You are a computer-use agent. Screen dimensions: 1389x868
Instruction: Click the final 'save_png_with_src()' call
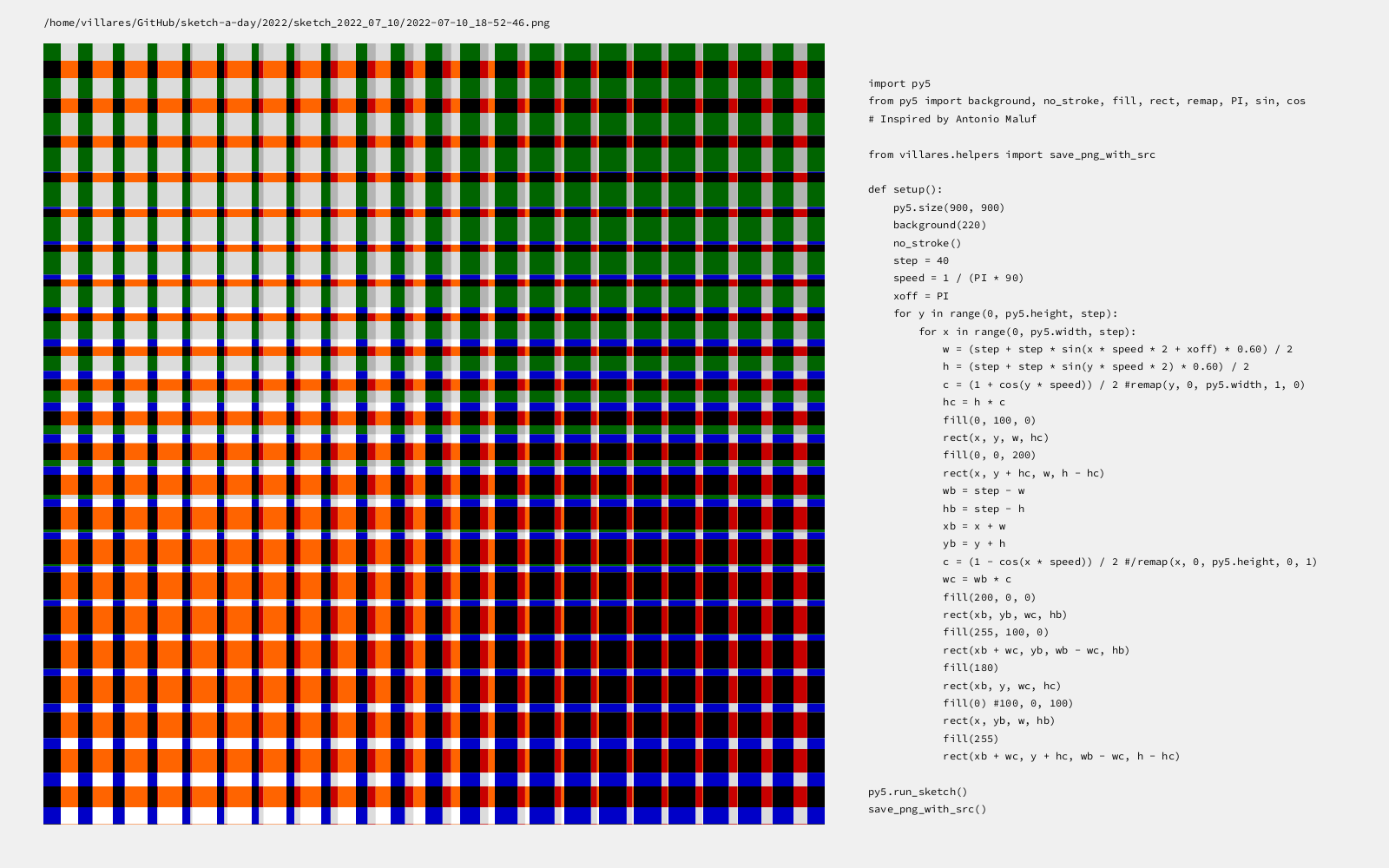pyautogui.click(x=926, y=809)
